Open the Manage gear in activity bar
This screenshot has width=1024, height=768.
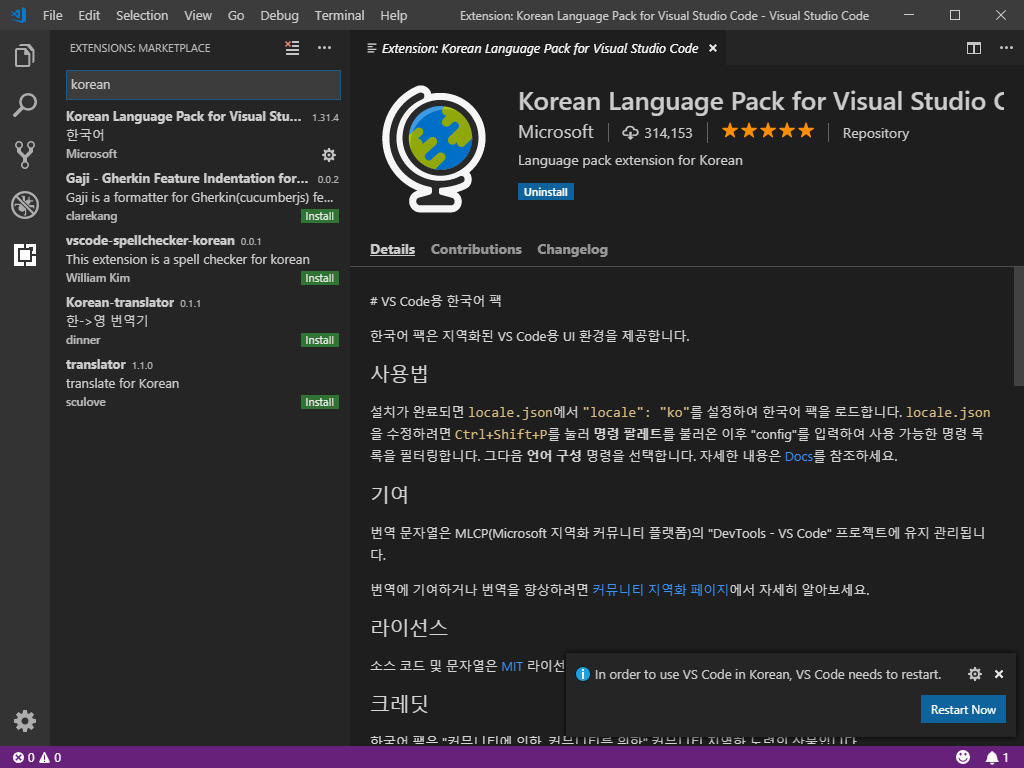25,721
